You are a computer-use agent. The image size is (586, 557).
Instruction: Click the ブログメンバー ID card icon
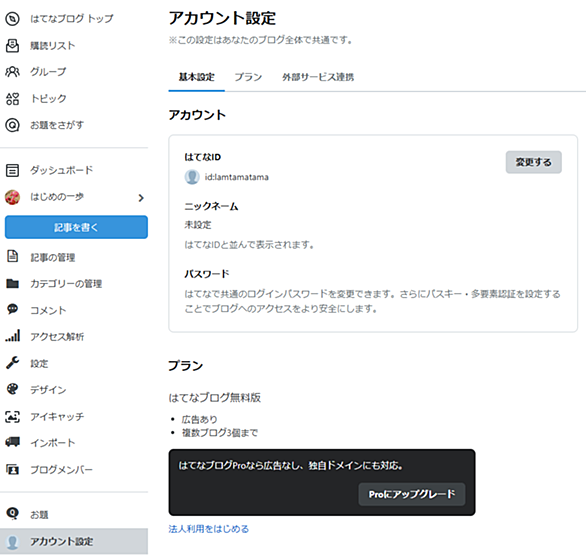12,469
